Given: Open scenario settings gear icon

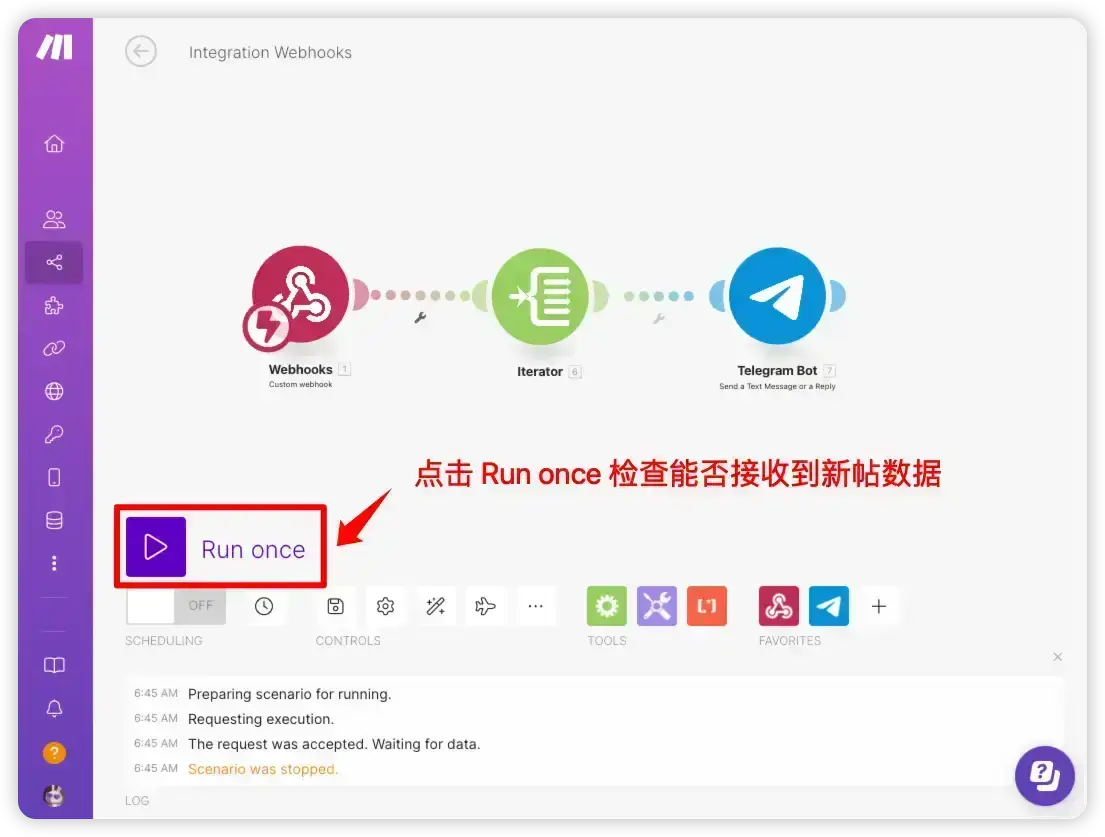Looking at the screenshot, I should (x=385, y=606).
